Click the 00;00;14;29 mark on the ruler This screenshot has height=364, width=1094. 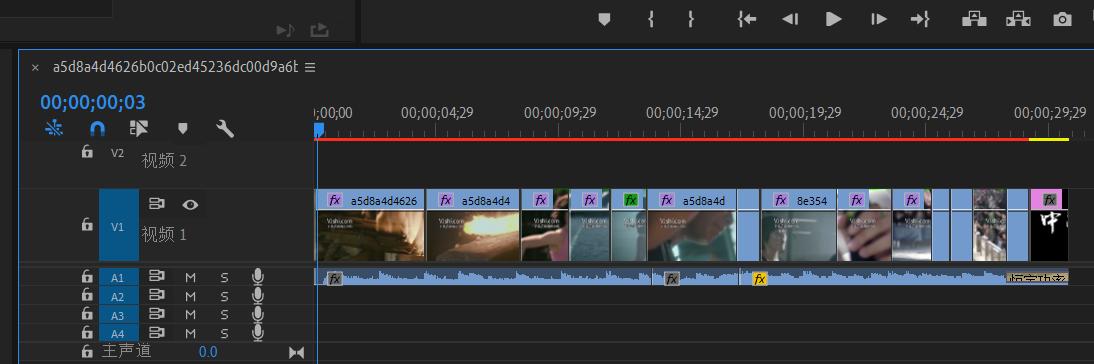[x=682, y=112]
